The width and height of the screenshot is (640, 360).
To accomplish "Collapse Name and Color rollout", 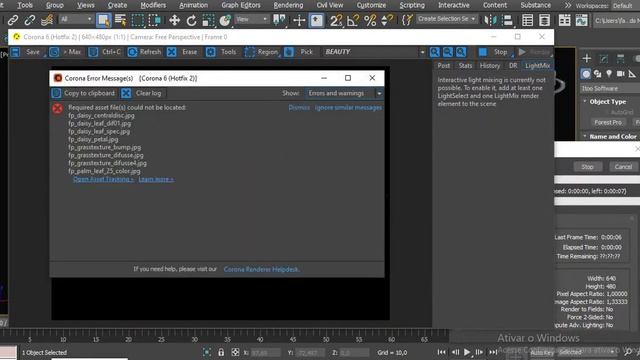I will (610, 136).
